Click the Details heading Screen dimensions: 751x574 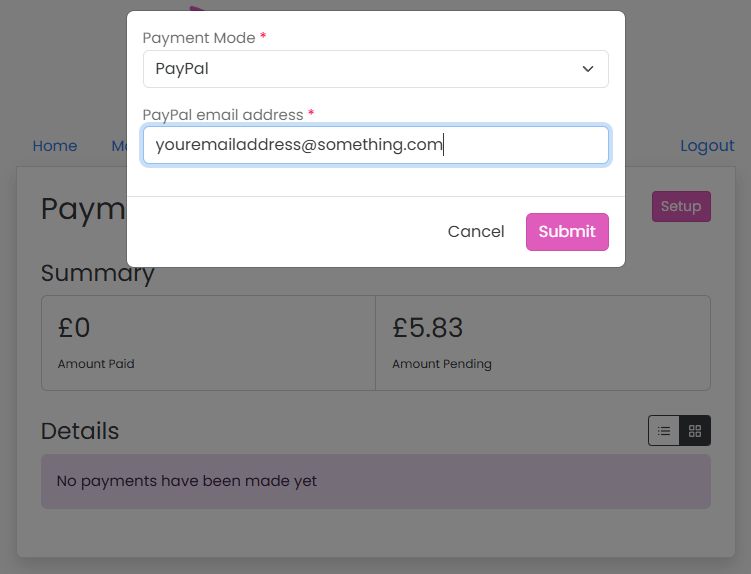click(x=80, y=431)
